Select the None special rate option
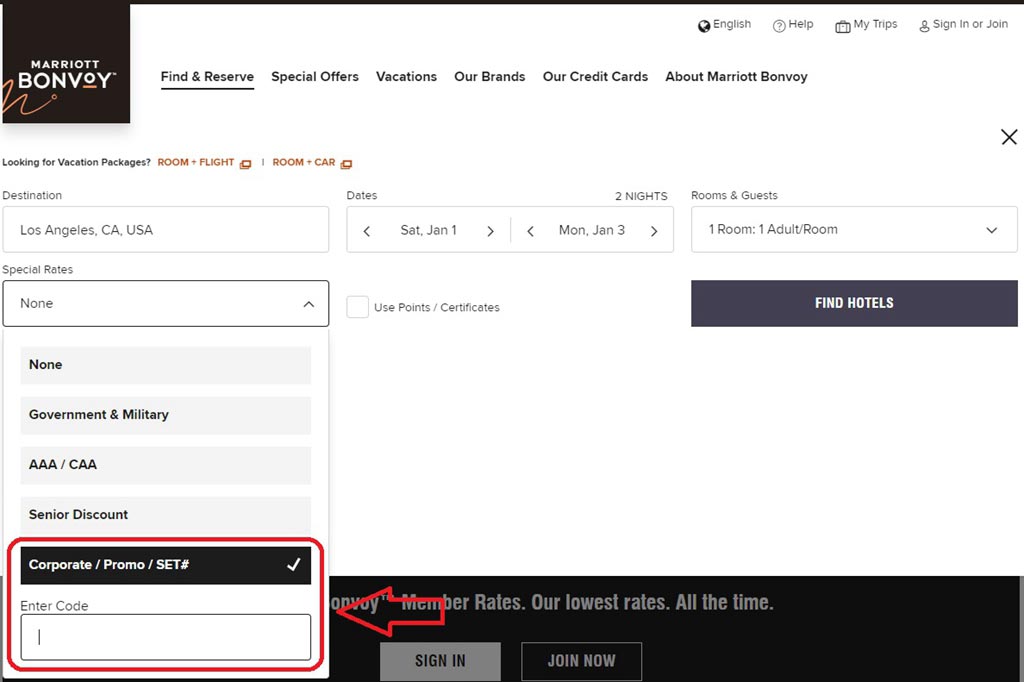Viewport: 1024px width, 682px height. tap(166, 365)
